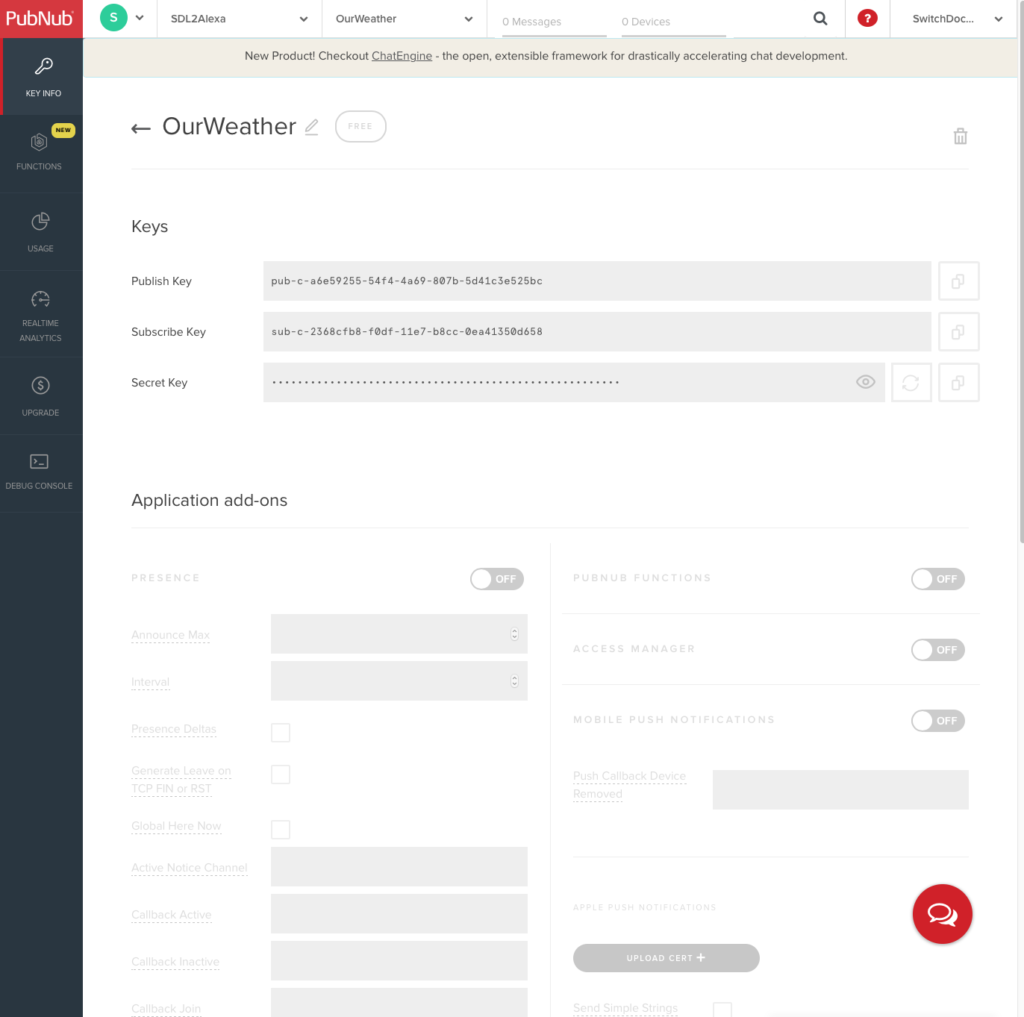Click the Publish Key field
The width and height of the screenshot is (1024, 1017).
click(x=597, y=281)
